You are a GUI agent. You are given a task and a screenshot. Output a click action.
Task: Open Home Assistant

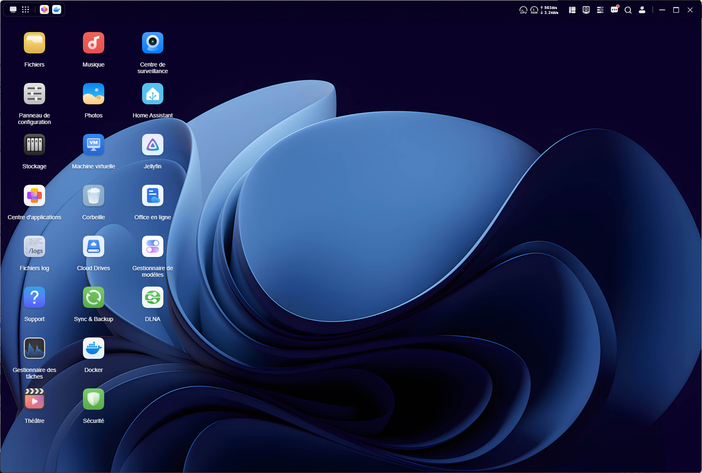point(153,94)
